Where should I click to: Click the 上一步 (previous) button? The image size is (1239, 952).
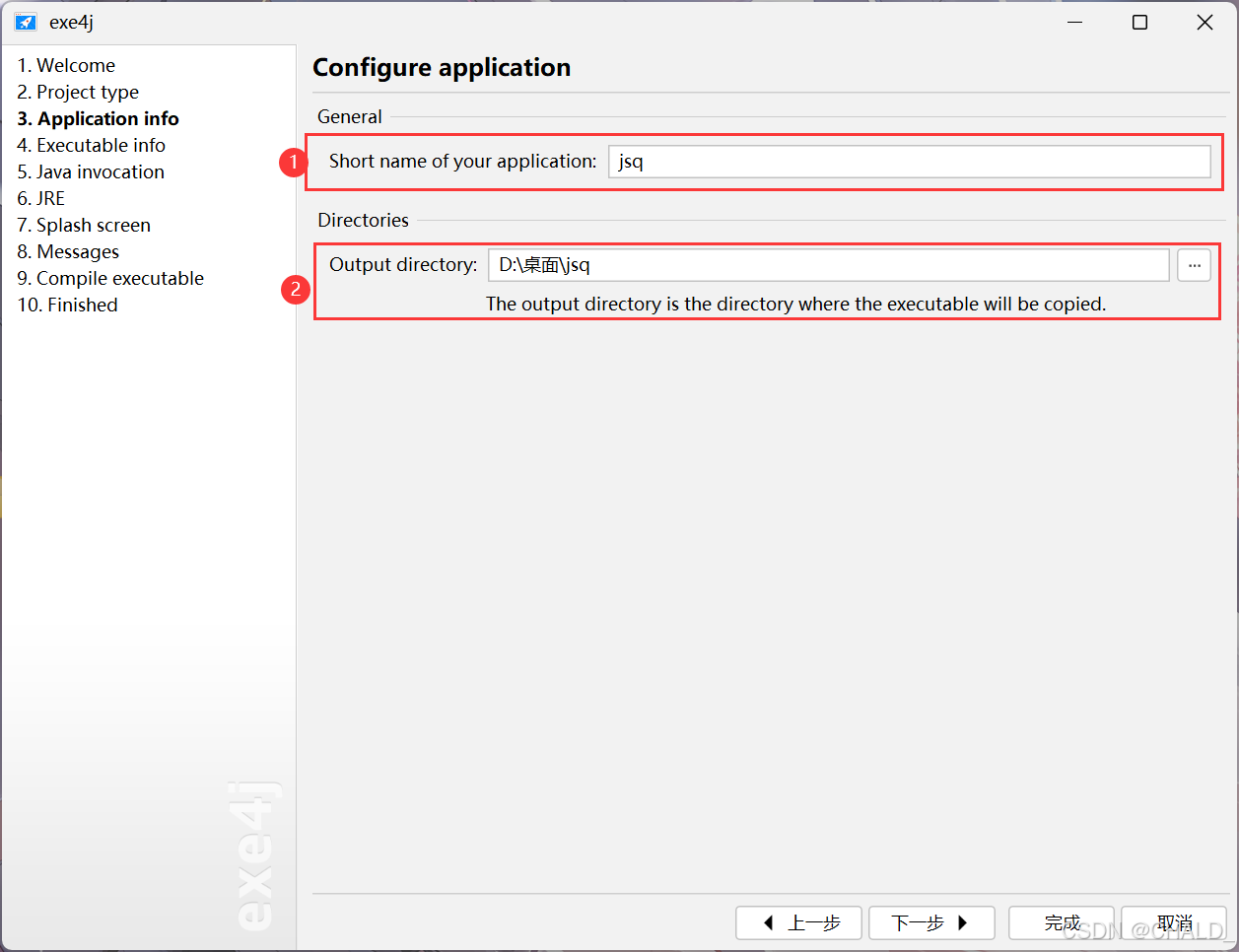pyautogui.click(x=798, y=922)
